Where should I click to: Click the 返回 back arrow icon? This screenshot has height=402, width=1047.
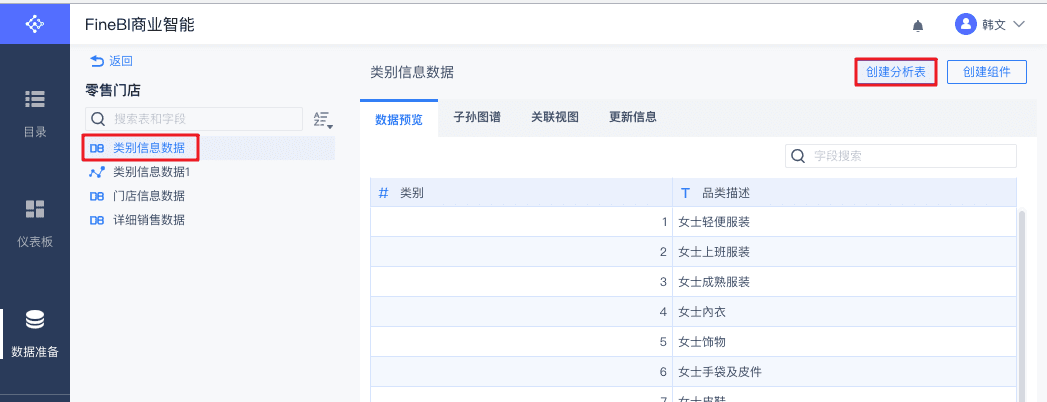tap(97, 61)
